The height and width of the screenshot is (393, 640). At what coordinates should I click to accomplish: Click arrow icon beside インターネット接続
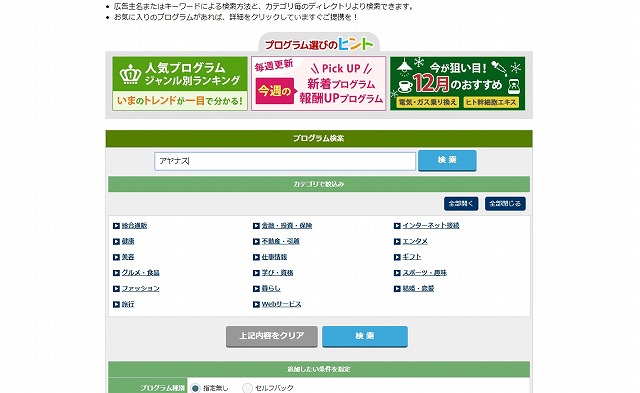(397, 226)
